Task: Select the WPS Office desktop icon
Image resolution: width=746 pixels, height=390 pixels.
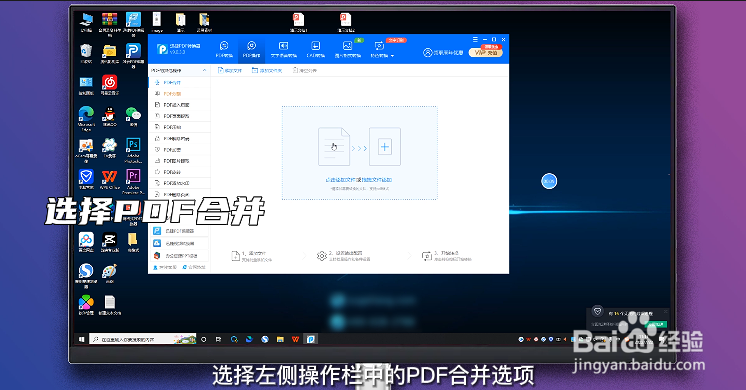Action: pyautogui.click(x=109, y=179)
